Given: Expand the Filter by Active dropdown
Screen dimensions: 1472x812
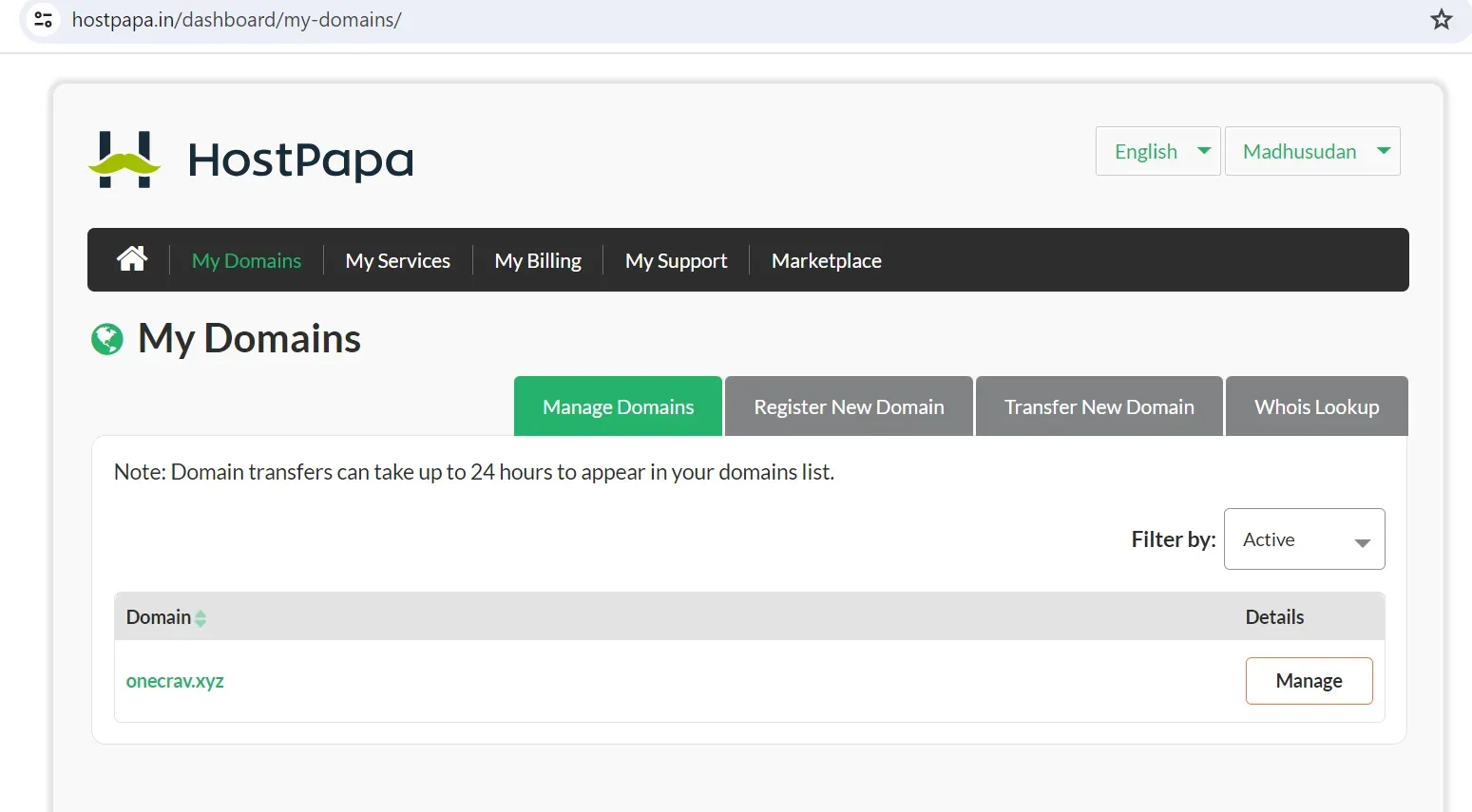Looking at the screenshot, I should [x=1304, y=539].
